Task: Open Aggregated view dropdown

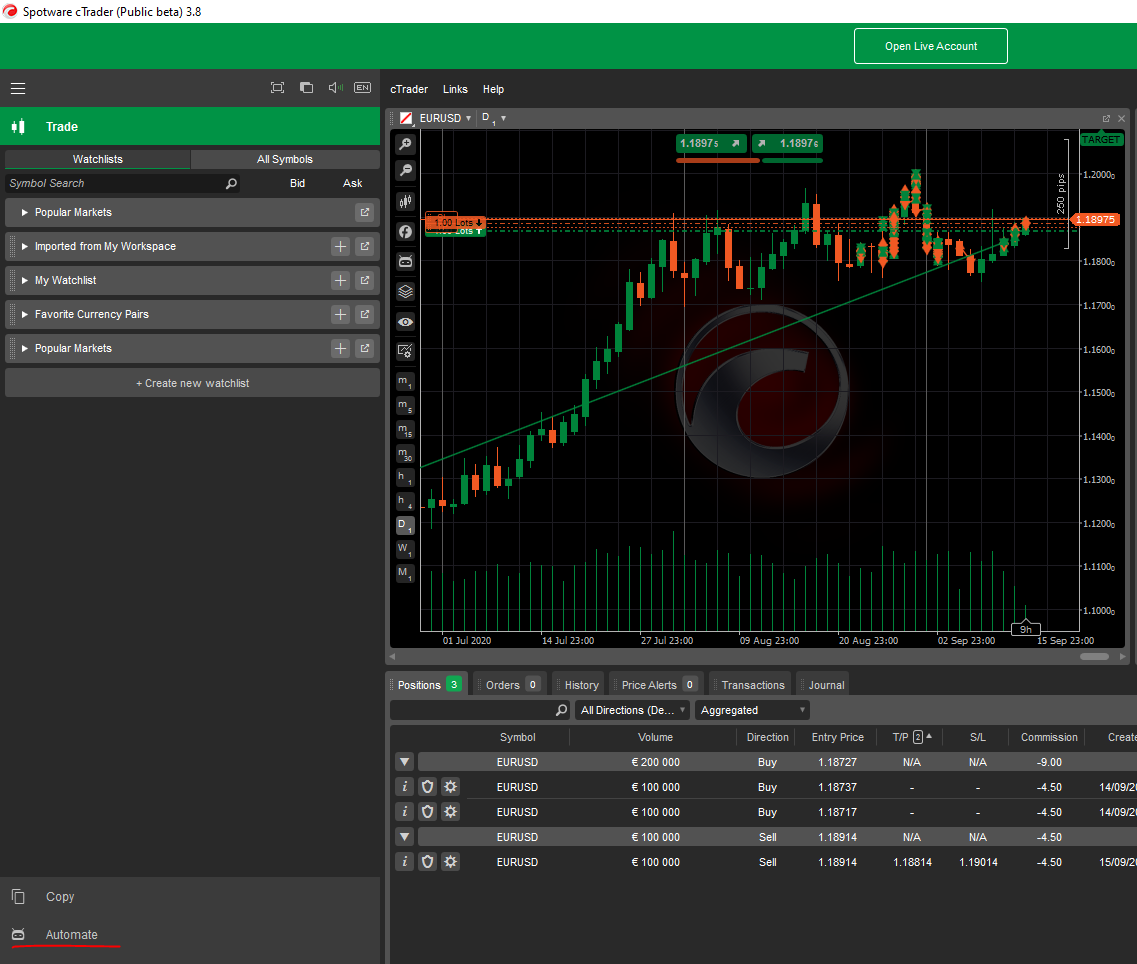Action: point(752,711)
